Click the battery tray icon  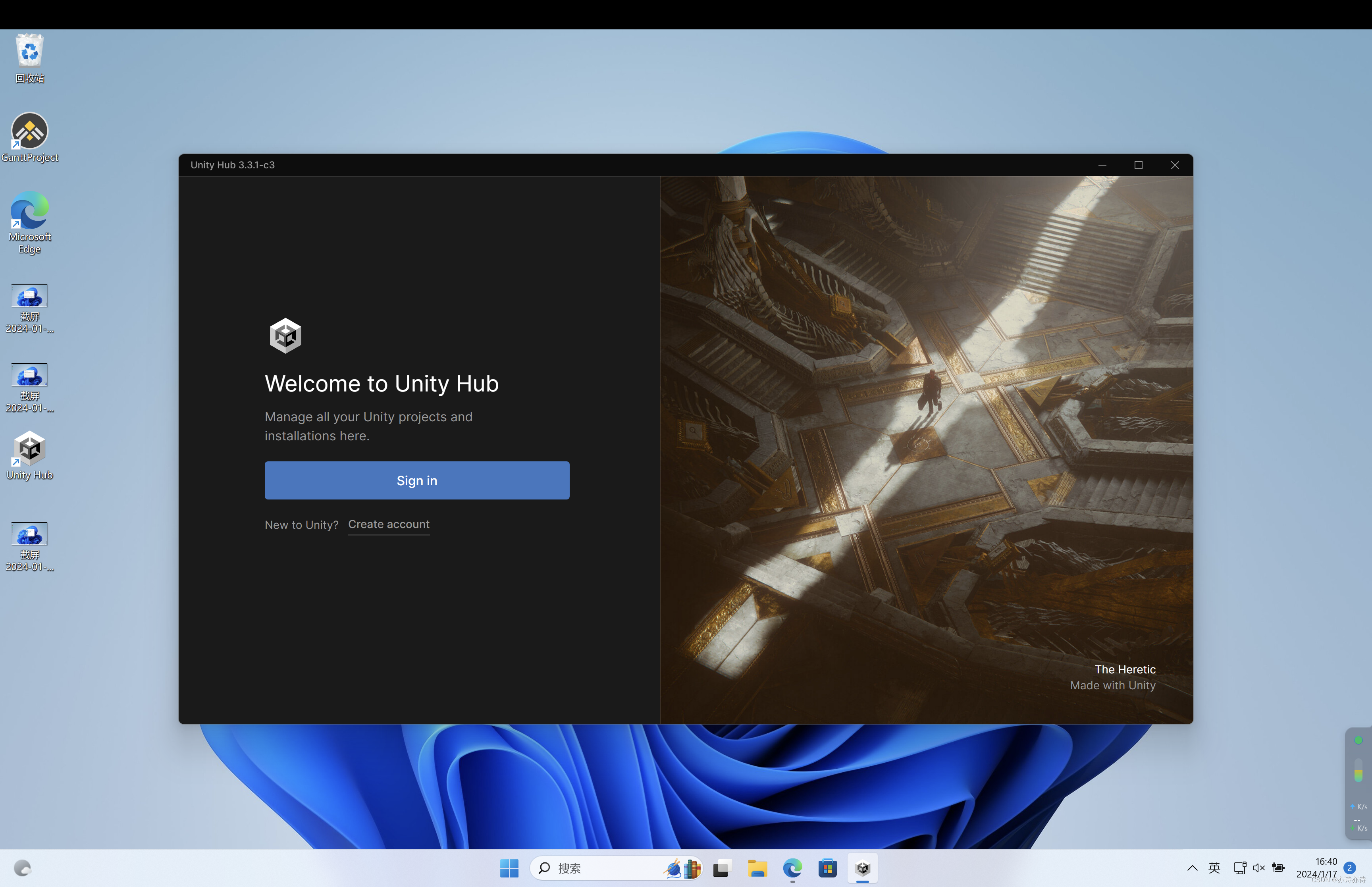[1278, 868]
